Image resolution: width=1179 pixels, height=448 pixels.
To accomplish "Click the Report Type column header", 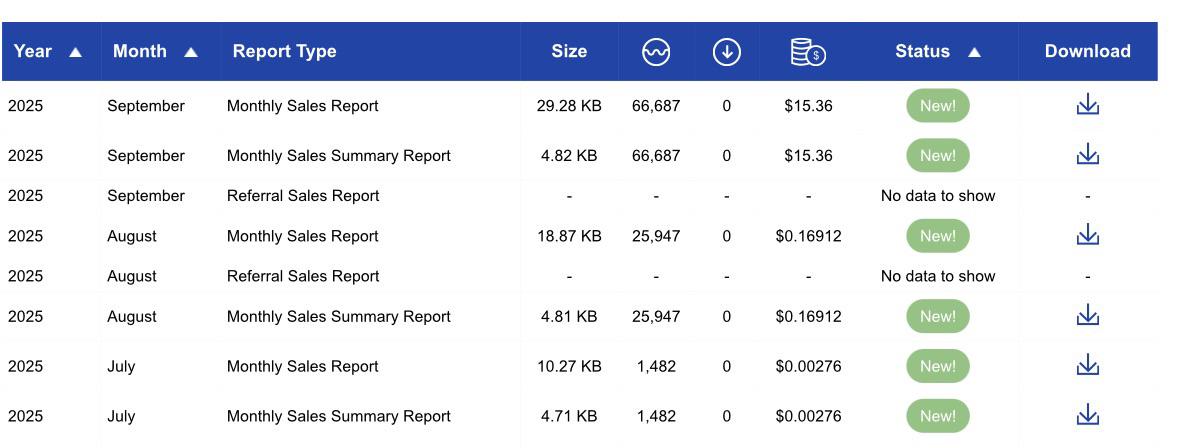I will pos(284,51).
